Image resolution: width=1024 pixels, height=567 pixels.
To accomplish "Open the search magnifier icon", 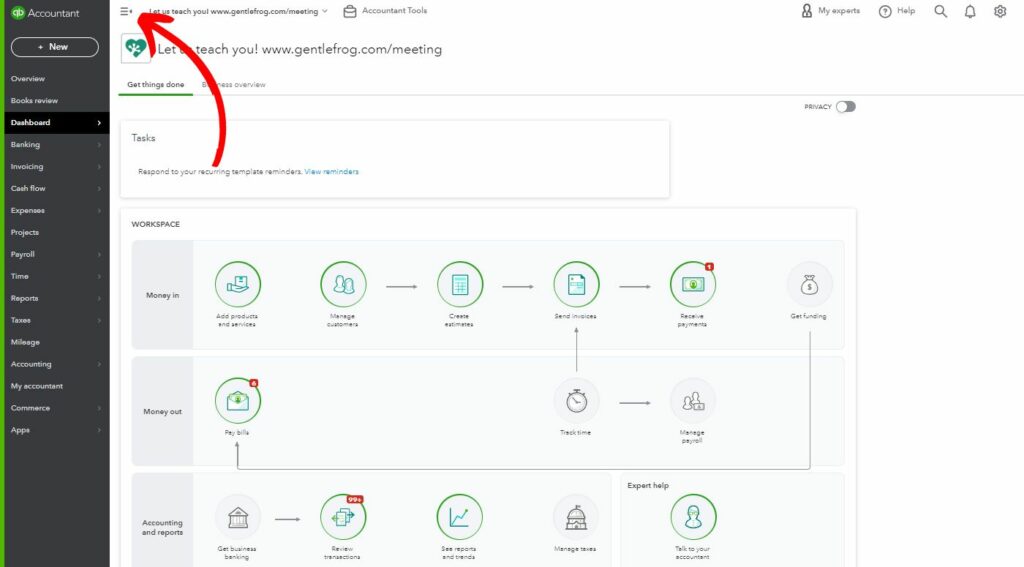I will point(940,11).
